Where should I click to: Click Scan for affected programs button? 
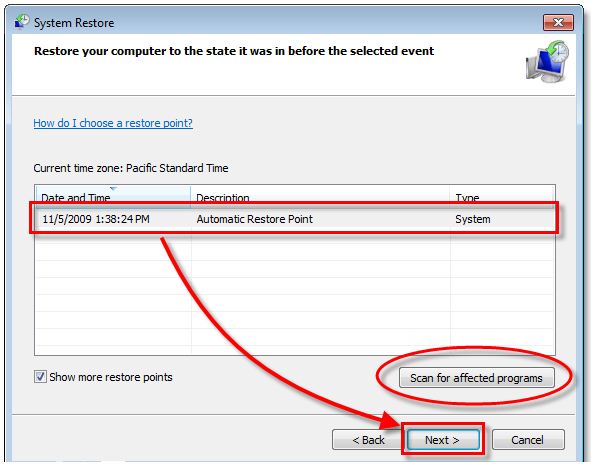pos(476,378)
